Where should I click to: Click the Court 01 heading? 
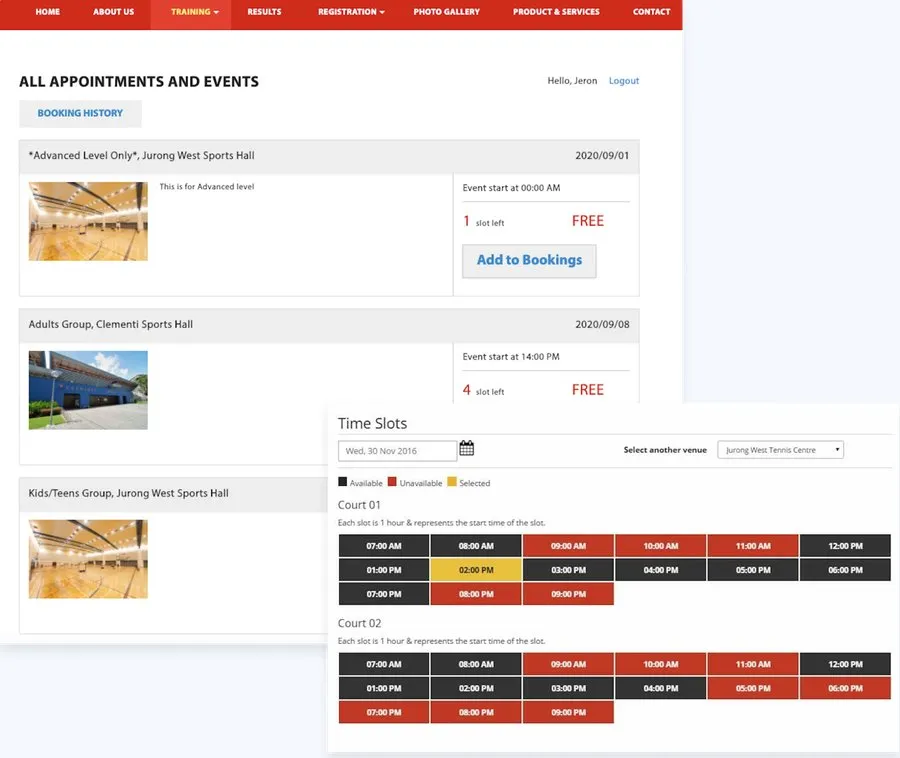point(359,505)
